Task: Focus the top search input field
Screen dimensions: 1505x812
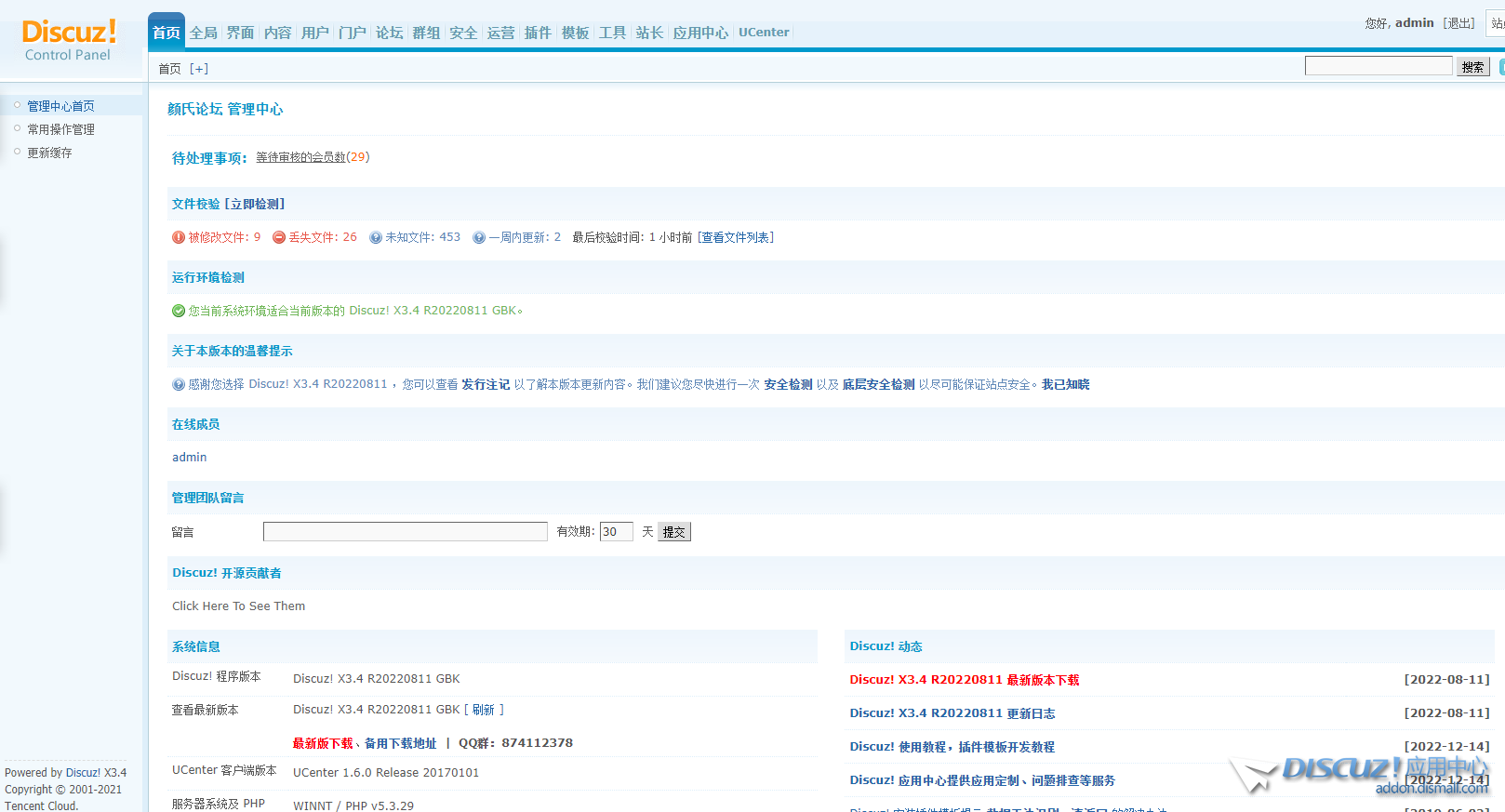Action: (1378, 65)
